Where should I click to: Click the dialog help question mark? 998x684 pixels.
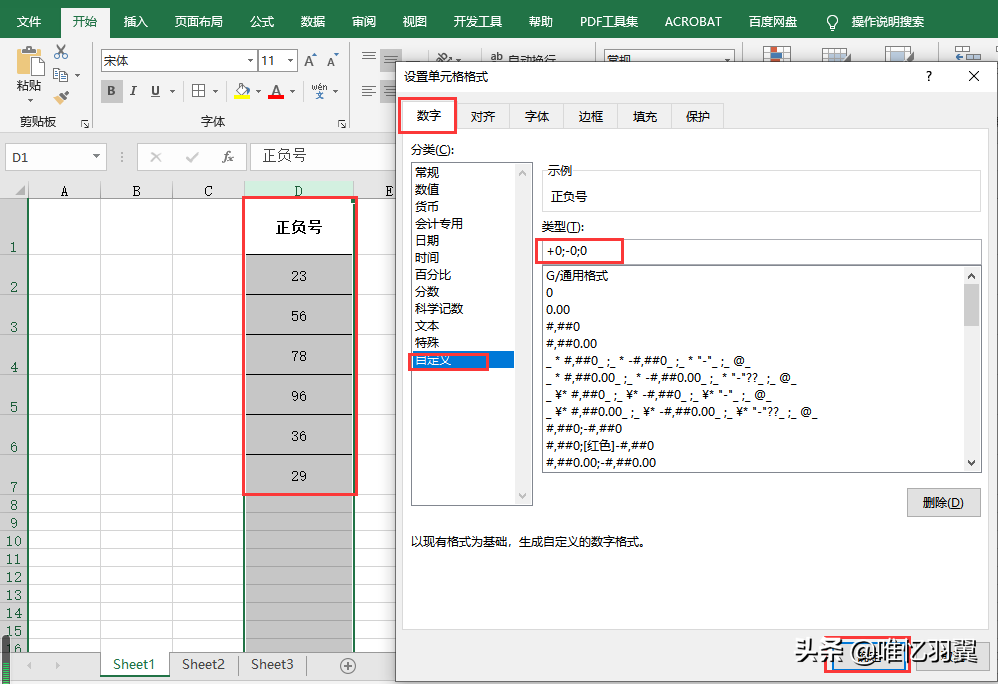click(x=929, y=76)
